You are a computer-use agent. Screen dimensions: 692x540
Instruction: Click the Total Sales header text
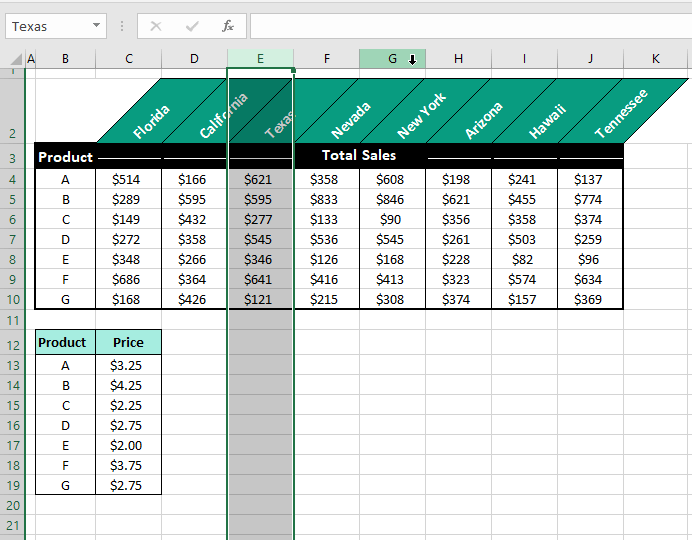click(x=359, y=155)
